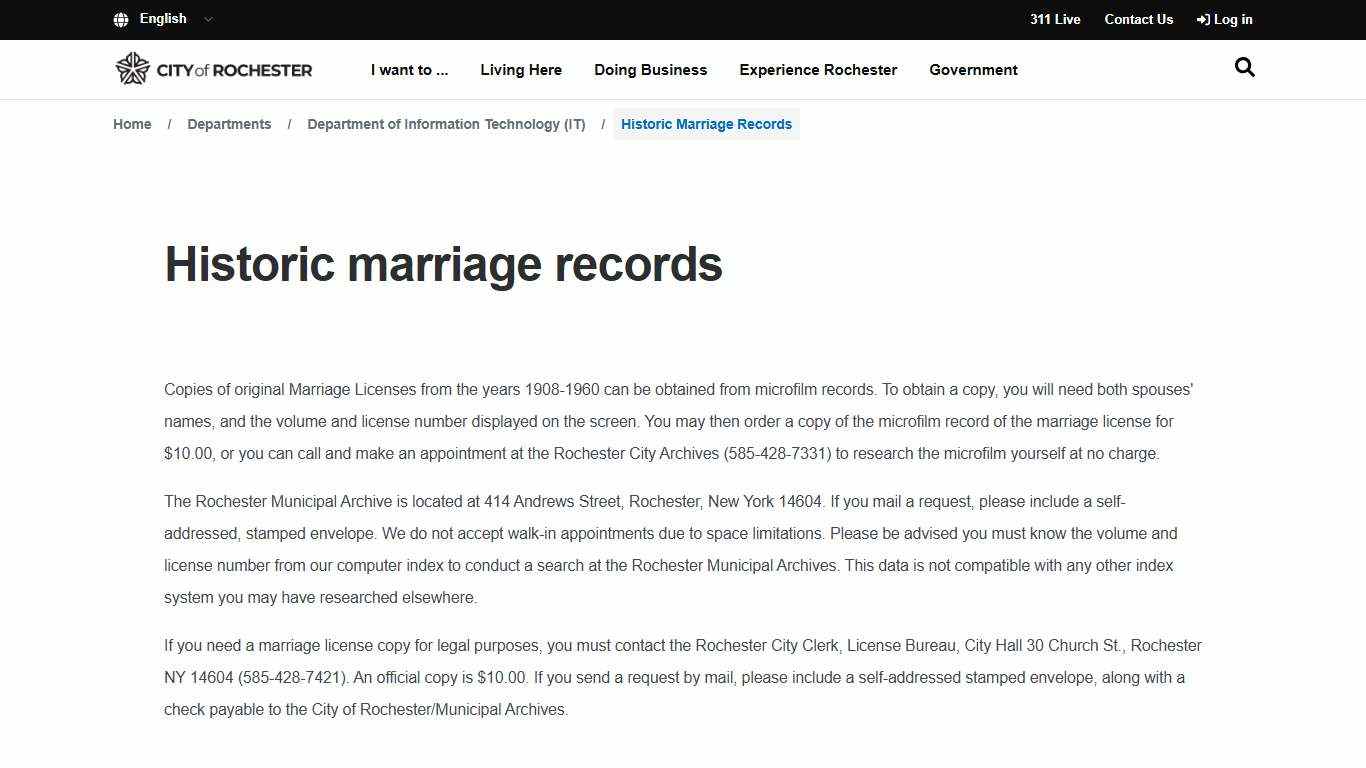Click the City of Rochester wordmark
Screen dimensions: 1366x768
click(233, 69)
